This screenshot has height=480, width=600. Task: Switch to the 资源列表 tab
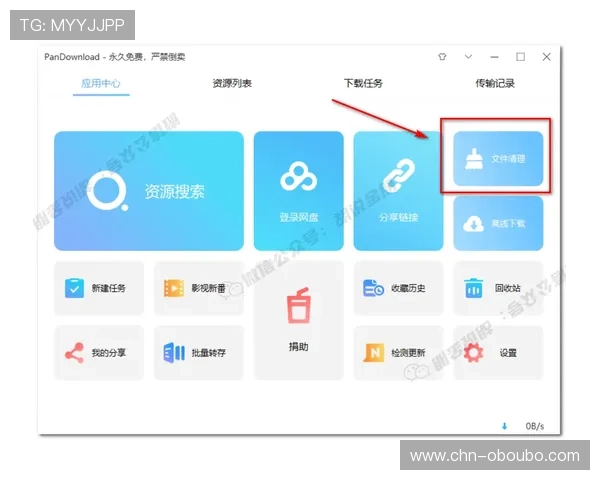click(x=232, y=83)
